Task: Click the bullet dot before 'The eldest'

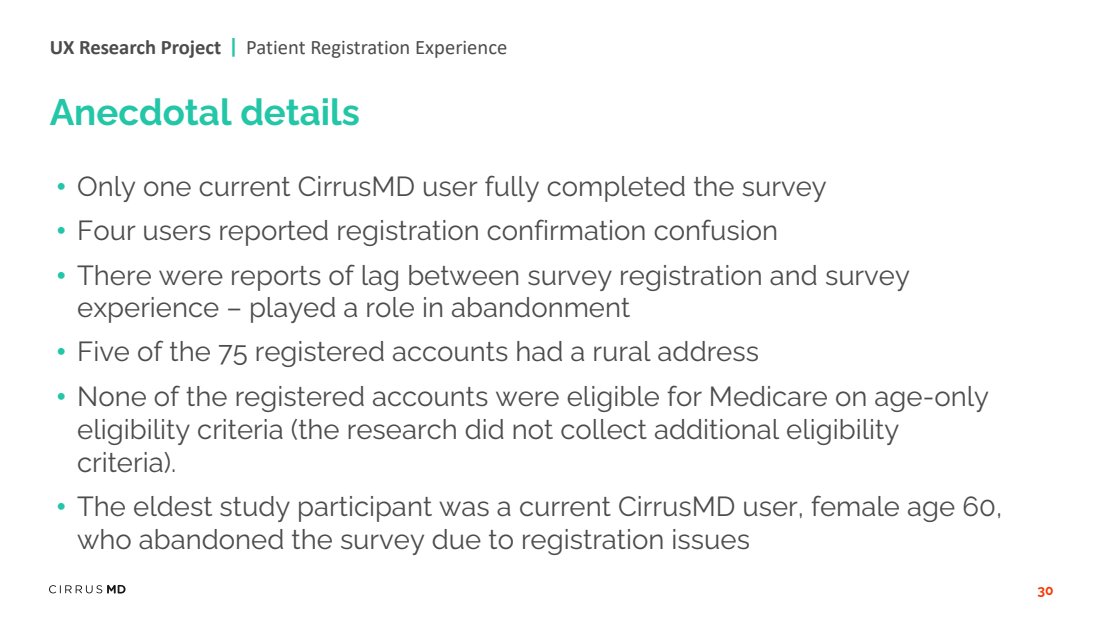Action: coord(62,506)
